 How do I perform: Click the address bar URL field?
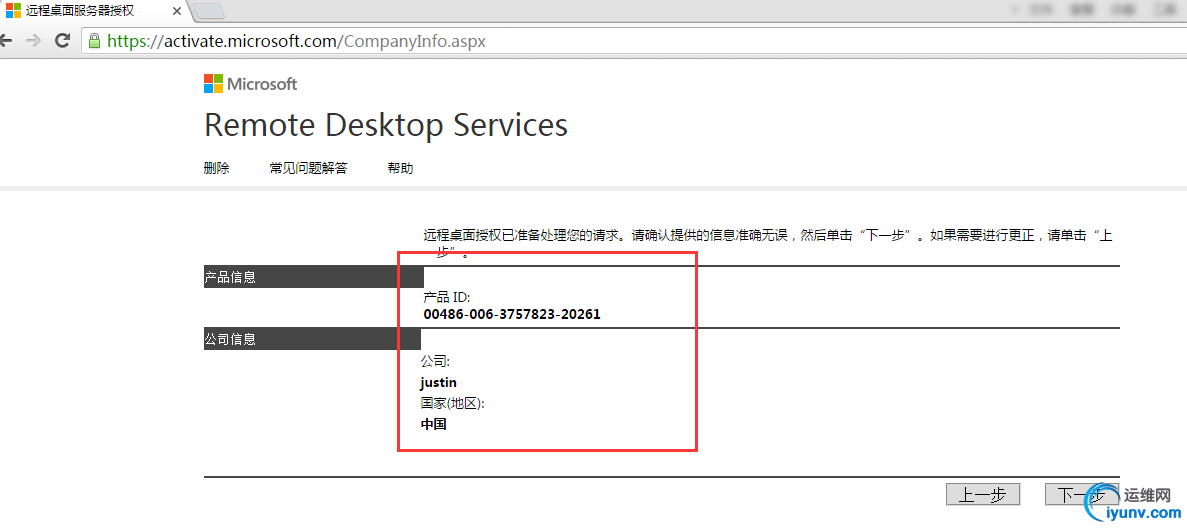[x=632, y=41]
